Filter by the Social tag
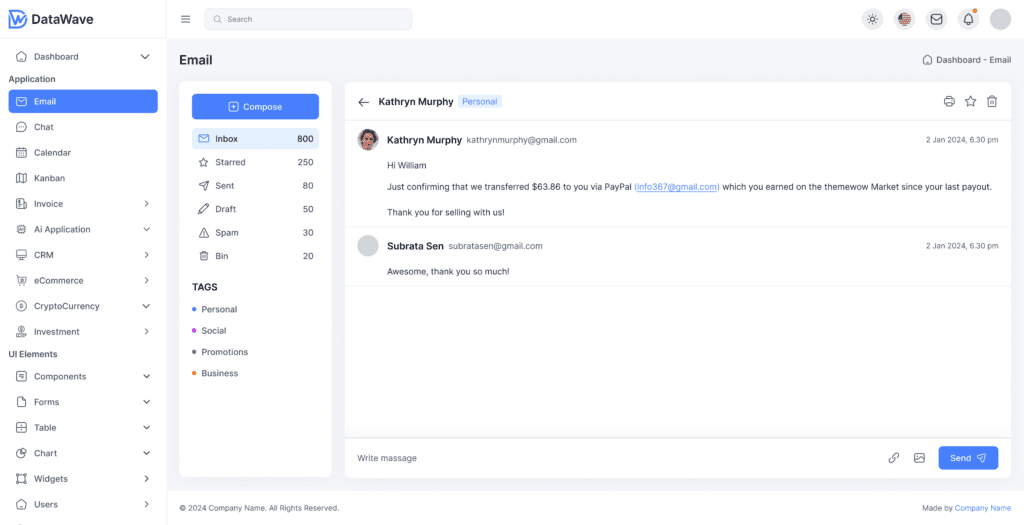This screenshot has height=525, width=1024. click(213, 331)
